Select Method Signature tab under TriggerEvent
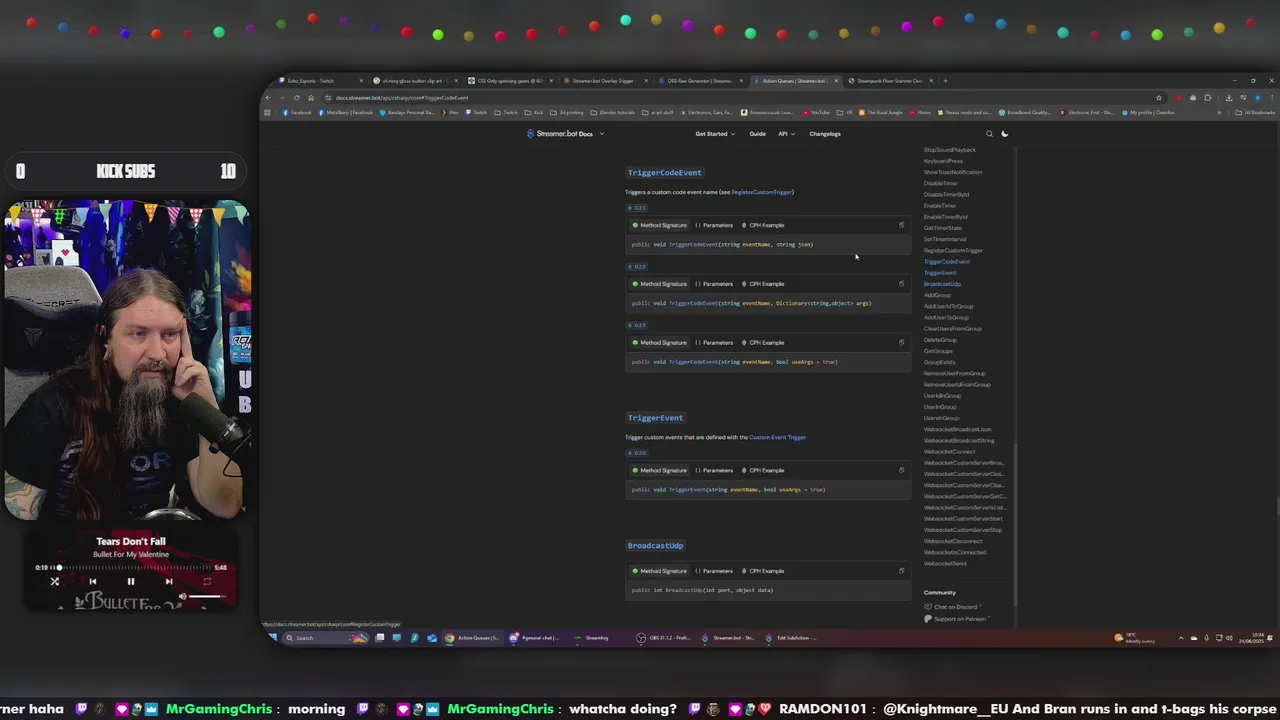Viewport: 1280px width, 720px height. tap(660, 470)
